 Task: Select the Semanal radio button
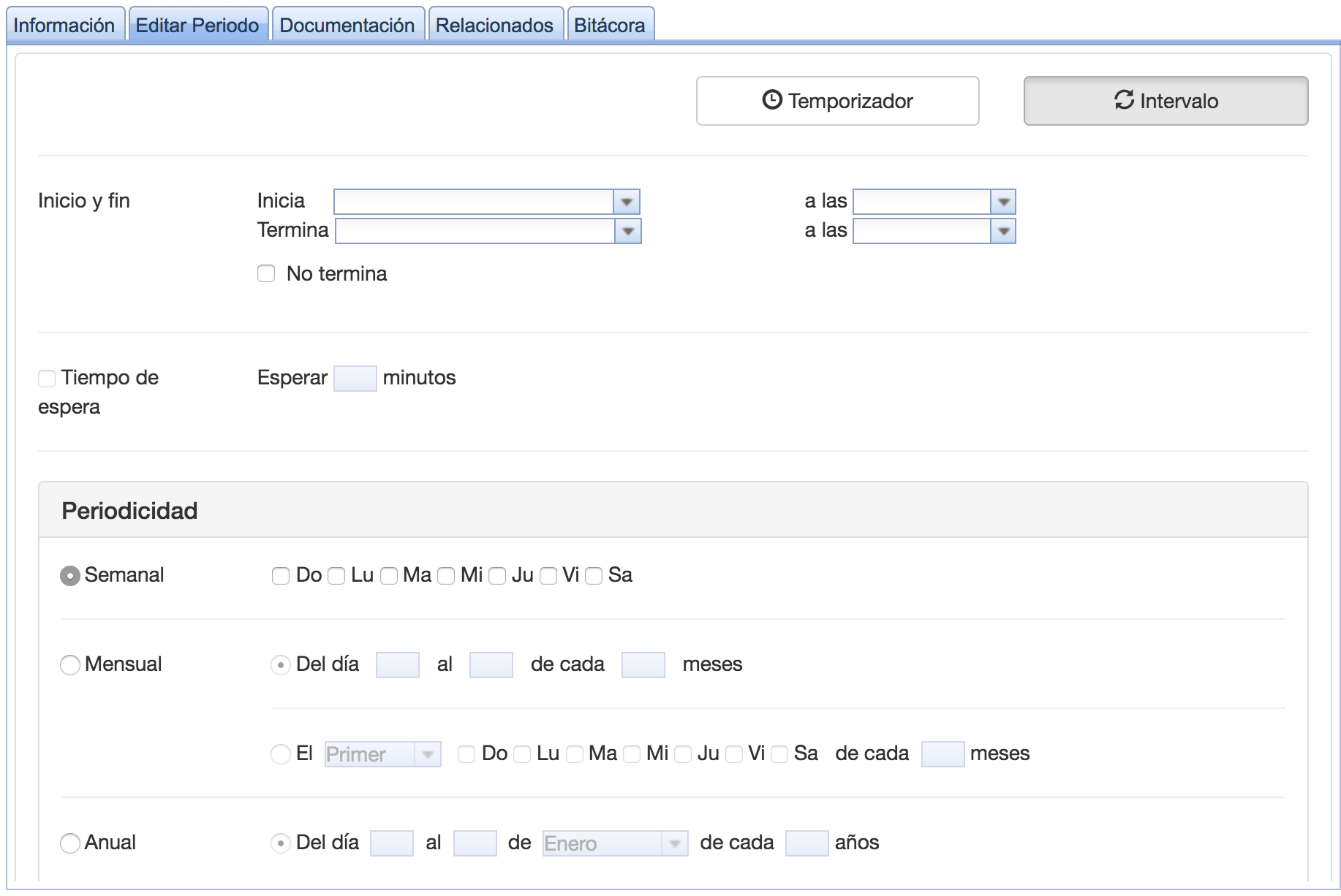(x=70, y=576)
